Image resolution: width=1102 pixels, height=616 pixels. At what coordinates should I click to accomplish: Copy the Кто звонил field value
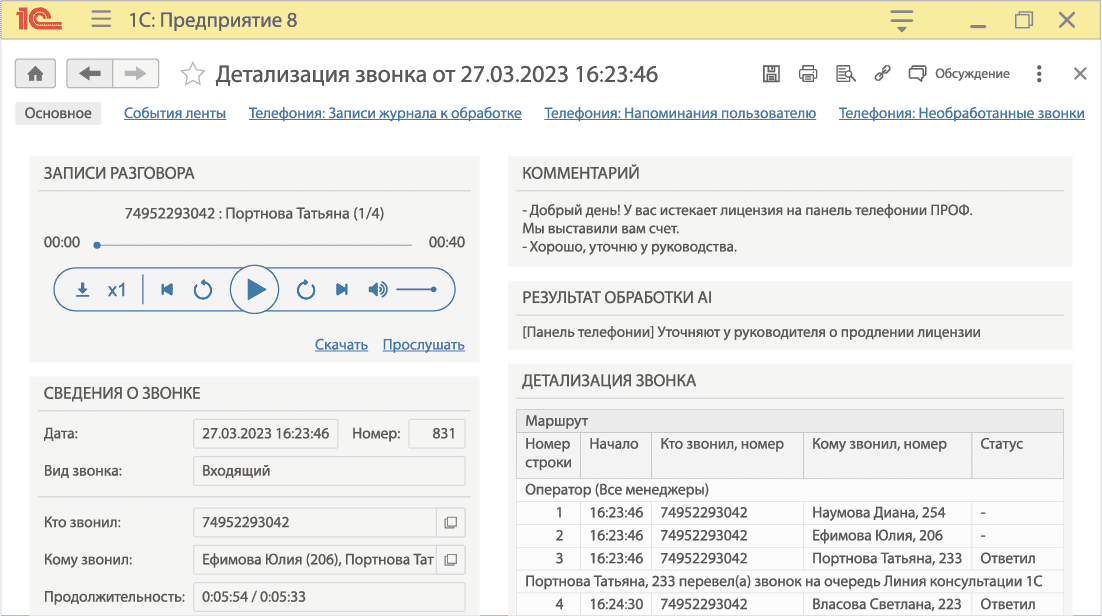[x=451, y=522]
